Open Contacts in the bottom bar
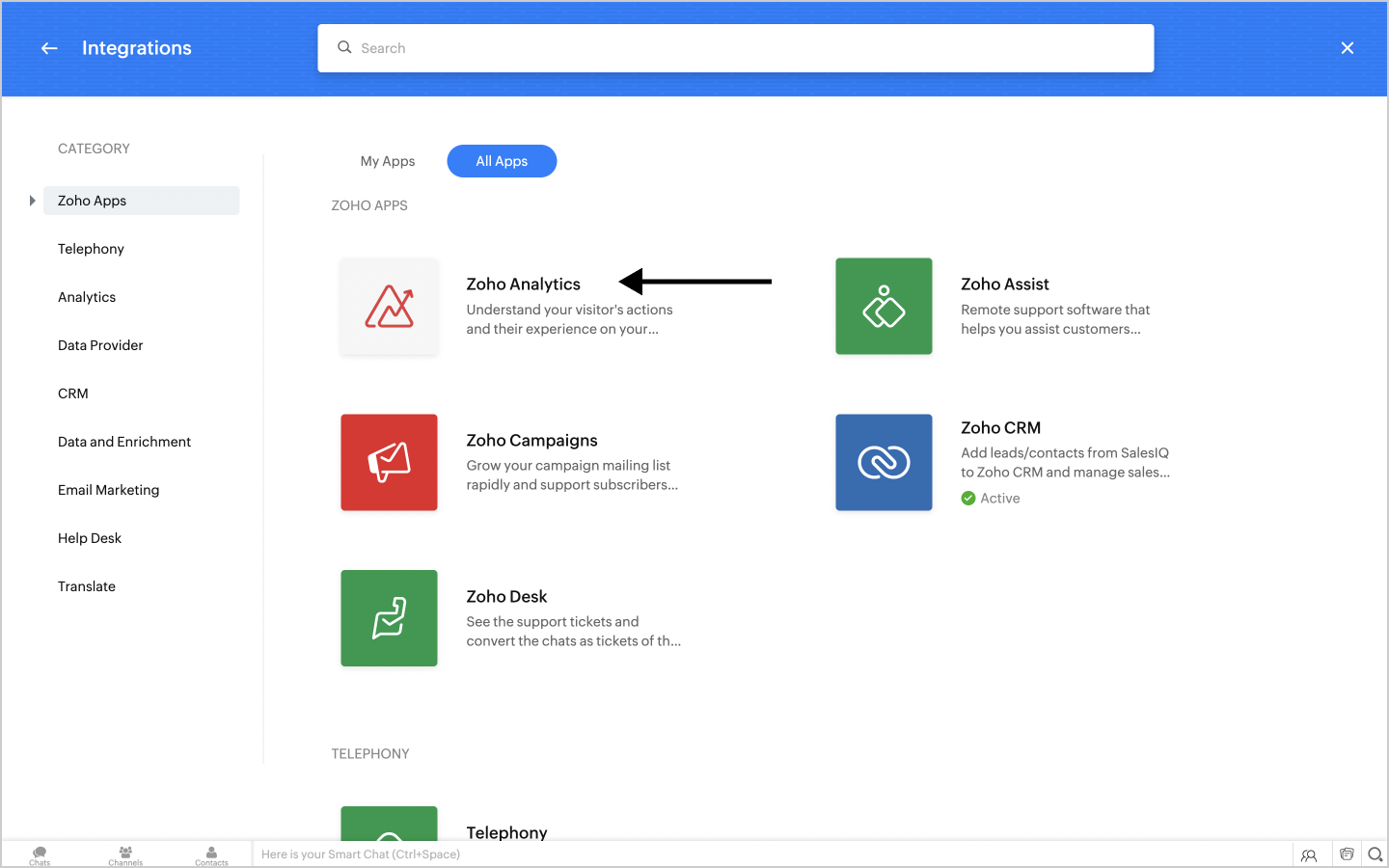The image size is (1389, 868). pos(211,854)
